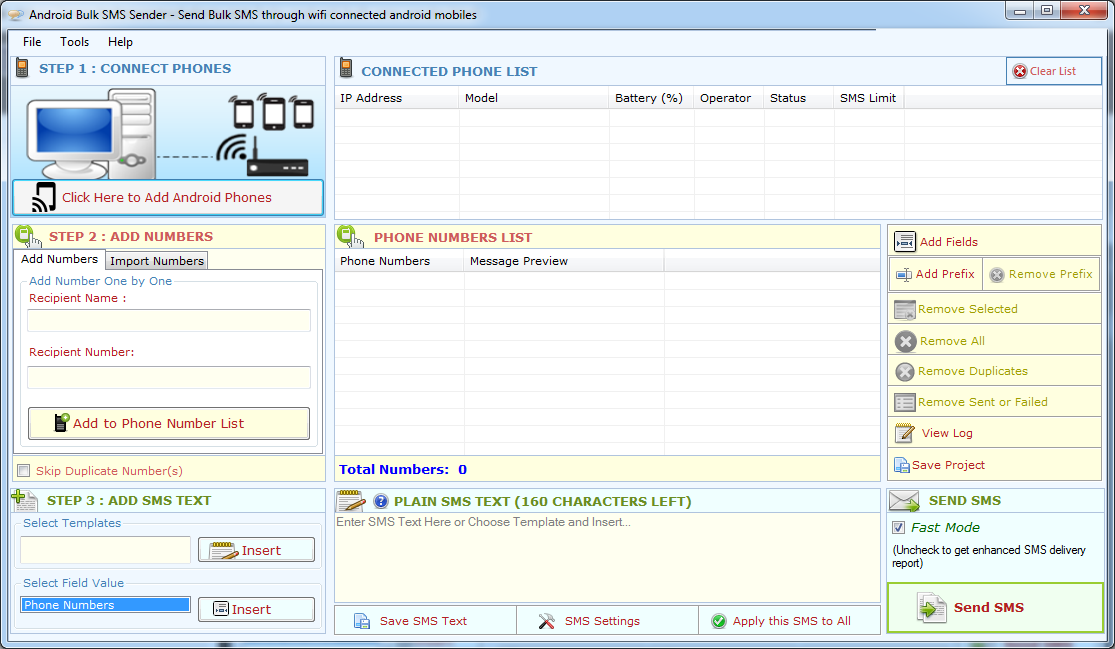The width and height of the screenshot is (1115, 649).
Task: Click Apply this SMS to All label
Action: pyautogui.click(x=791, y=621)
